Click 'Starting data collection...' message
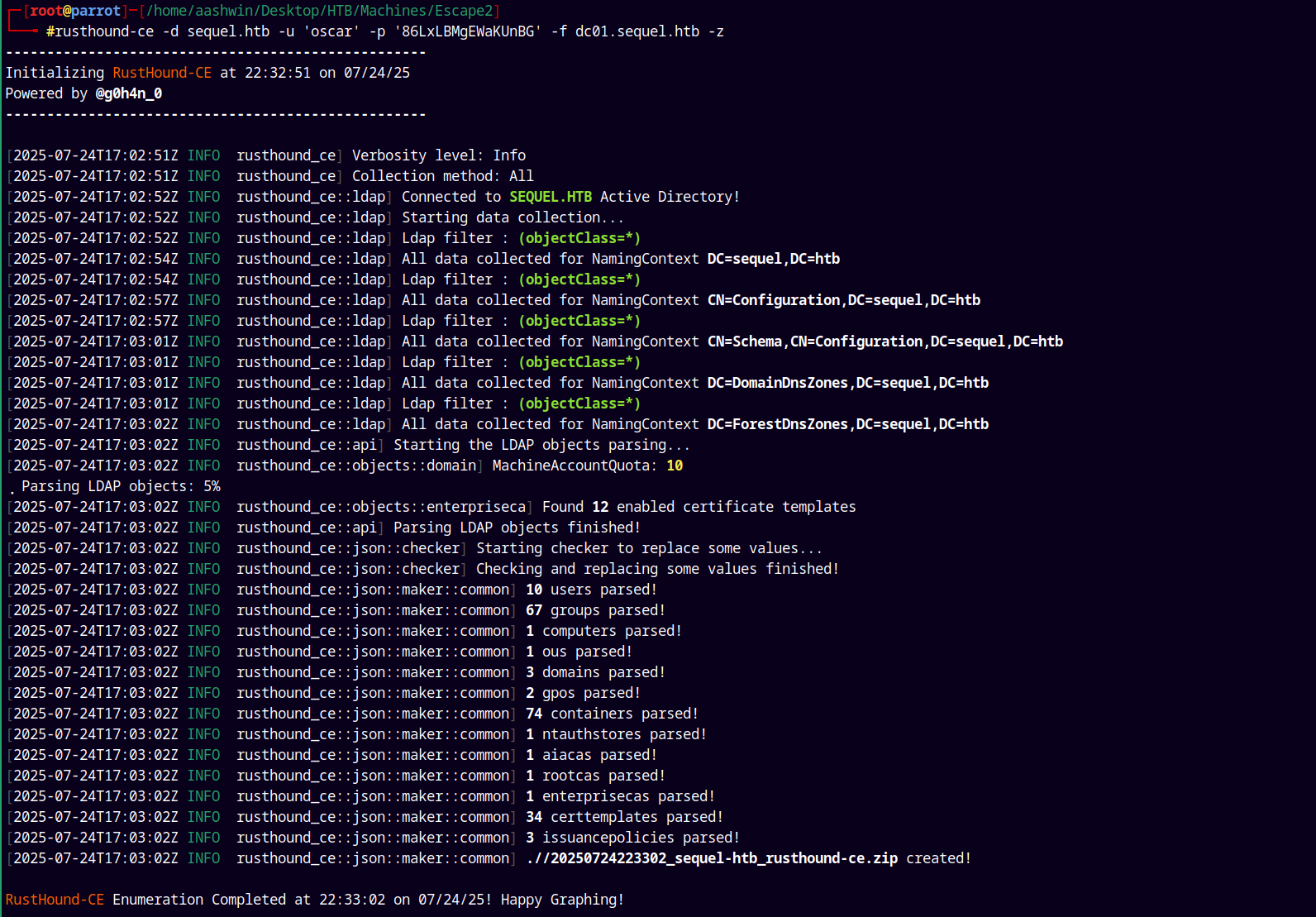The width and height of the screenshot is (1316, 917). pos(513,217)
